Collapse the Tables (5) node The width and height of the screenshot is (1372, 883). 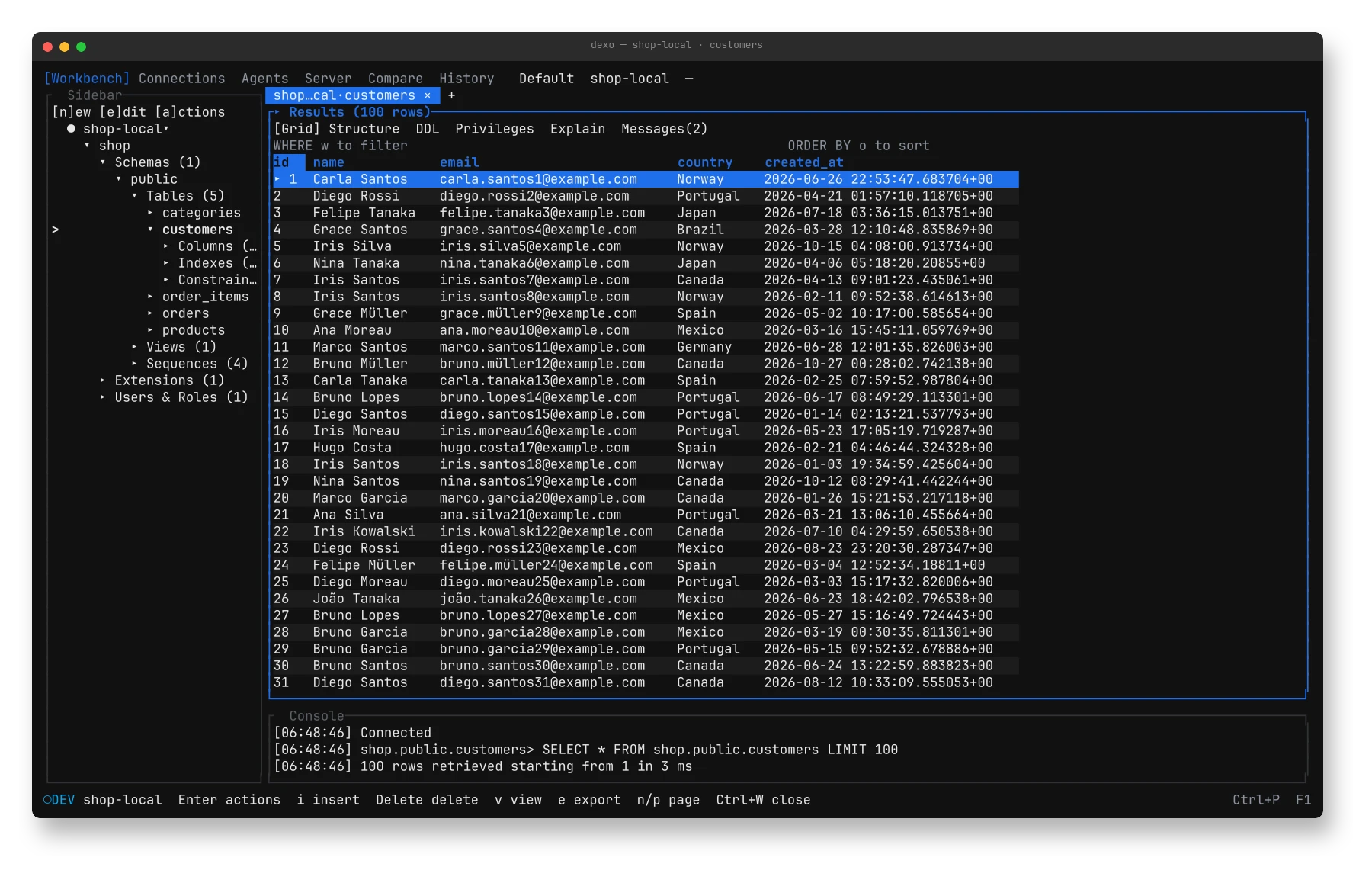point(134,196)
